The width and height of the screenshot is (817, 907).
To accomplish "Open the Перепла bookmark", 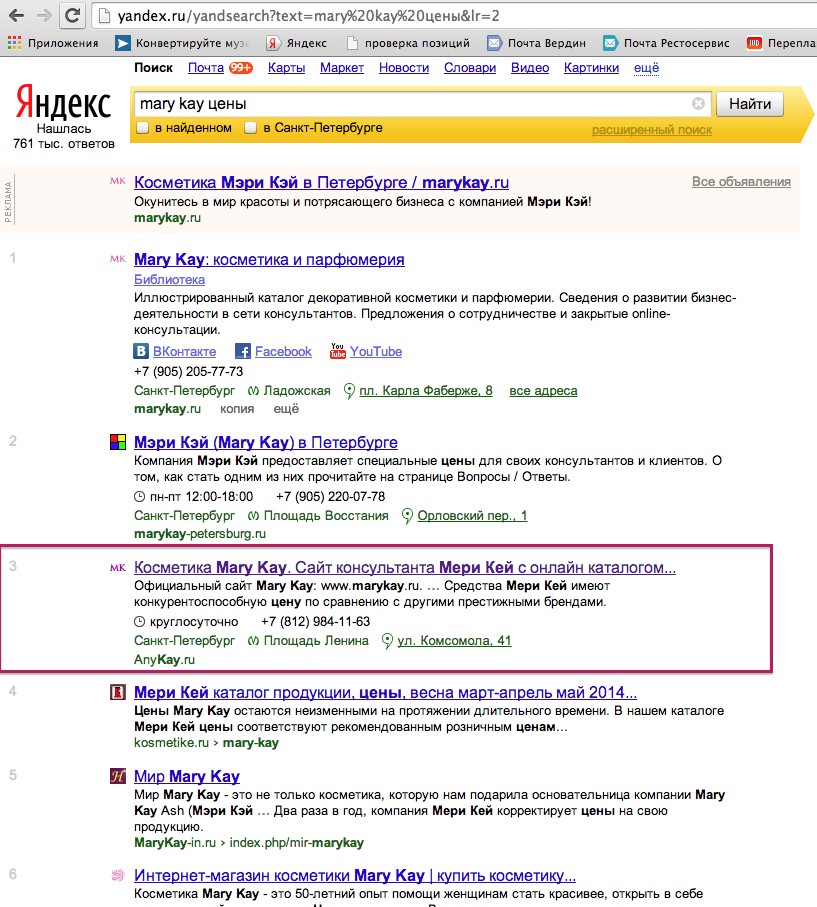I will [x=781, y=43].
